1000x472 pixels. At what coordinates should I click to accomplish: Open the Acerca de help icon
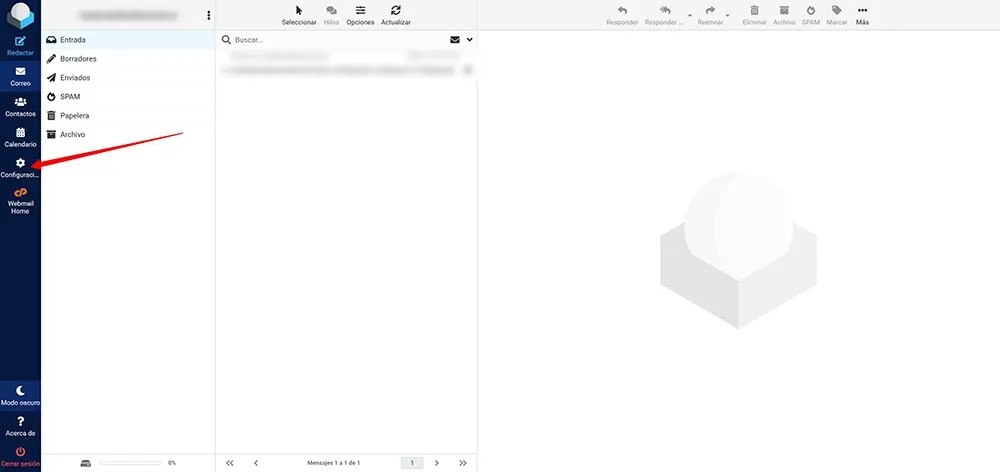tap(20, 426)
